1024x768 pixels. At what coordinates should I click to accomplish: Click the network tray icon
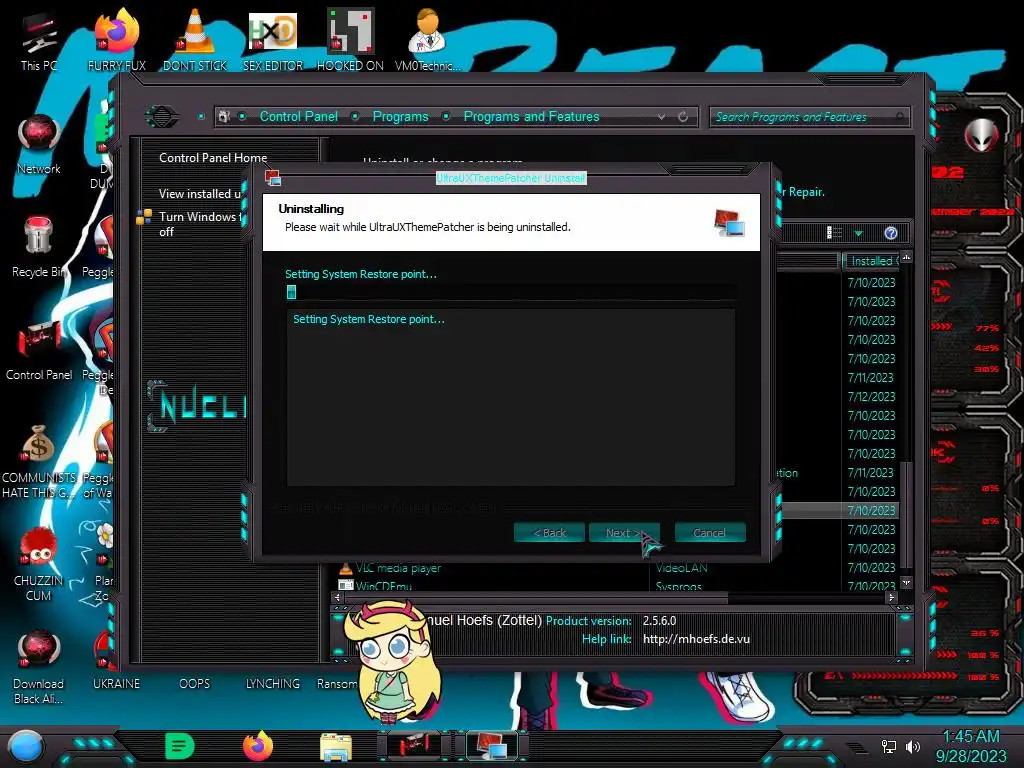(888, 746)
